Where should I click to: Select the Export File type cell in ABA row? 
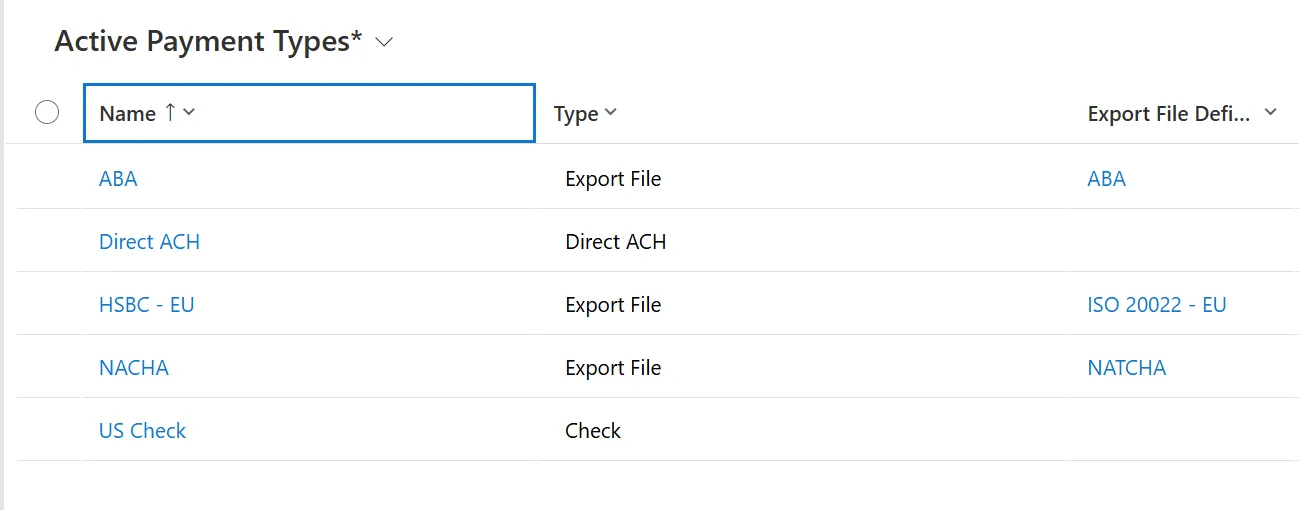[x=613, y=179]
